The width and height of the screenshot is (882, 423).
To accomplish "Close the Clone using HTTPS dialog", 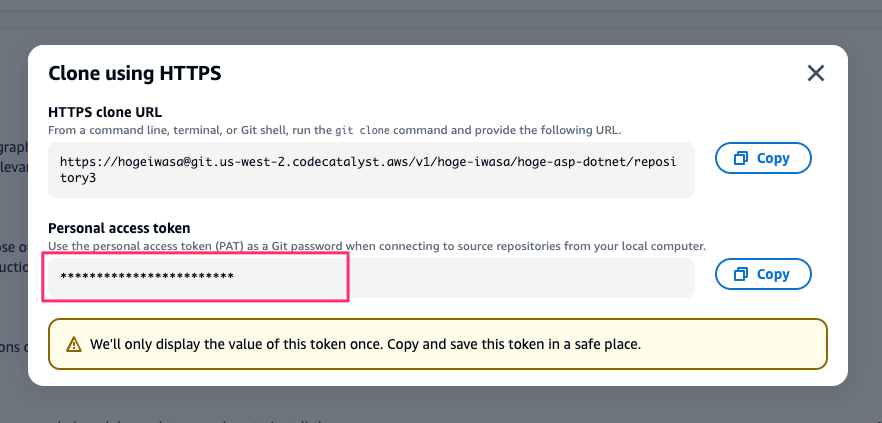I will [x=816, y=73].
